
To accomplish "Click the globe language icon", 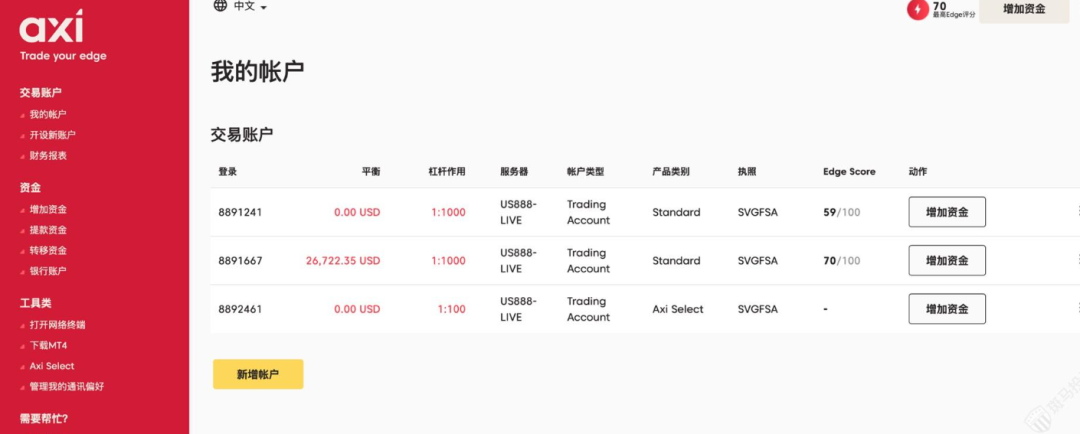I will (x=220, y=6).
